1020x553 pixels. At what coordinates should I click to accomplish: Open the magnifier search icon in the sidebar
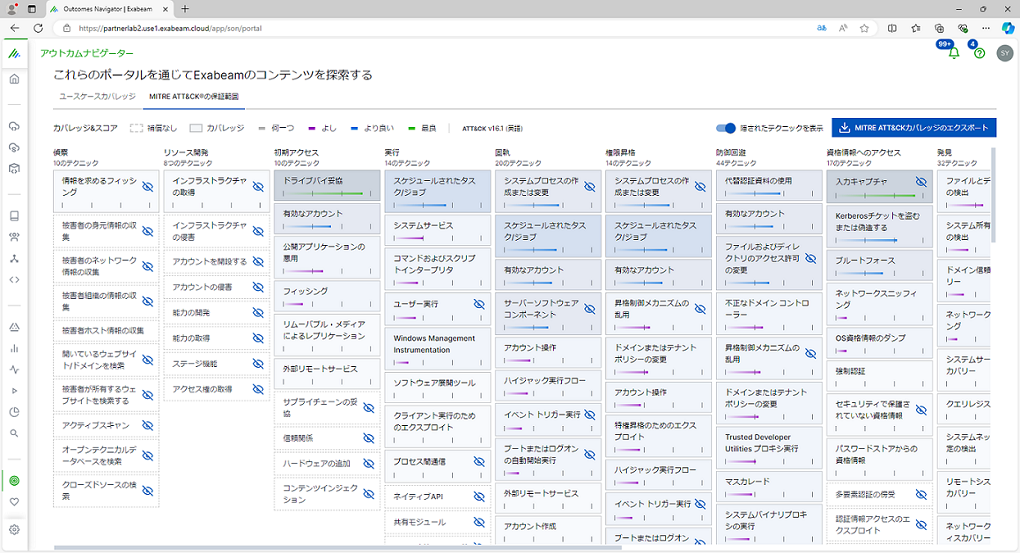tap(14, 433)
